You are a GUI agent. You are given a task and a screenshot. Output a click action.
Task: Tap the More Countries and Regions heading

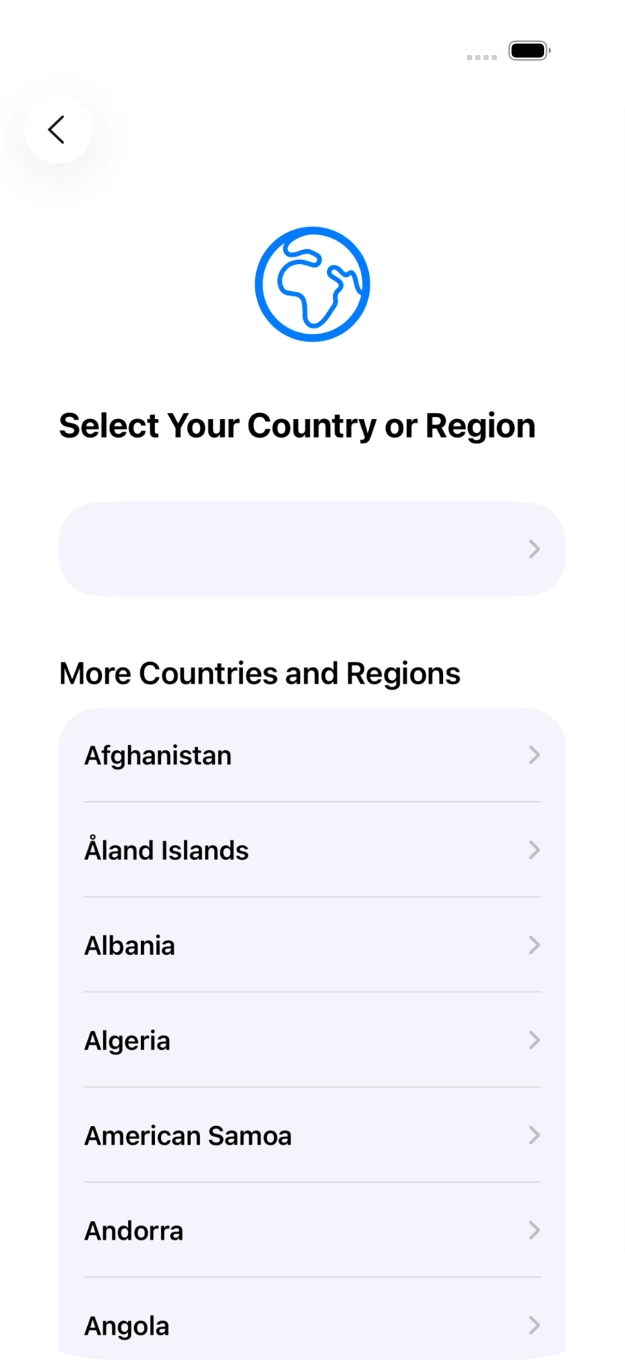click(x=259, y=673)
